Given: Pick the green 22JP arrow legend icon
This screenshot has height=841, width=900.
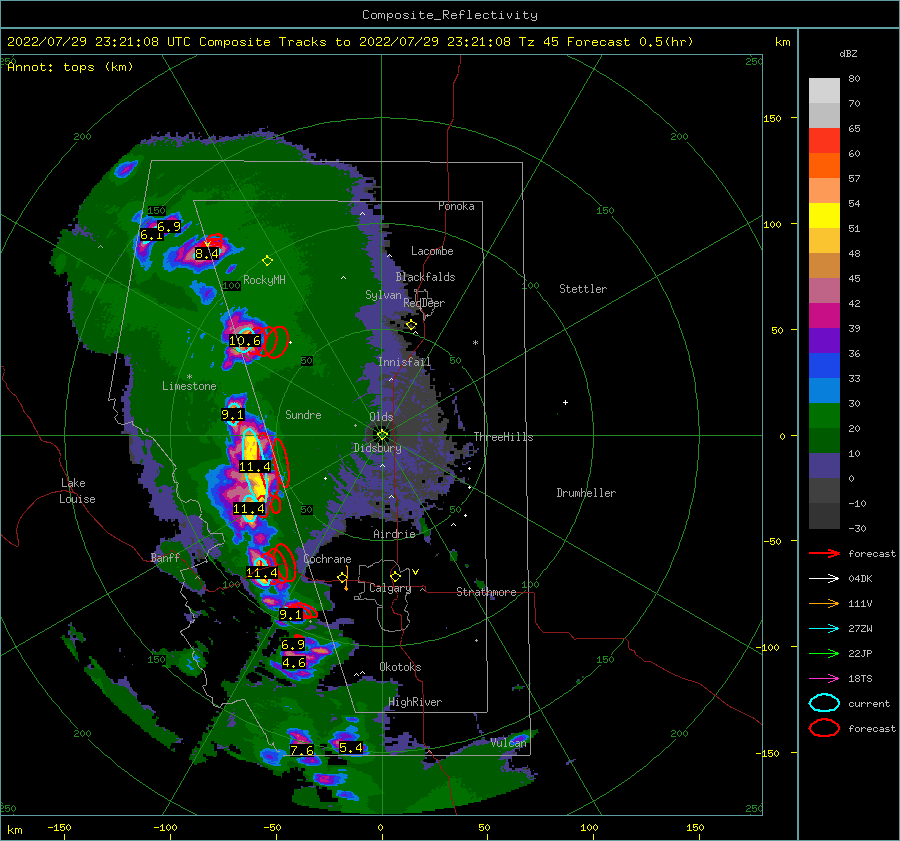Looking at the screenshot, I should click(824, 653).
